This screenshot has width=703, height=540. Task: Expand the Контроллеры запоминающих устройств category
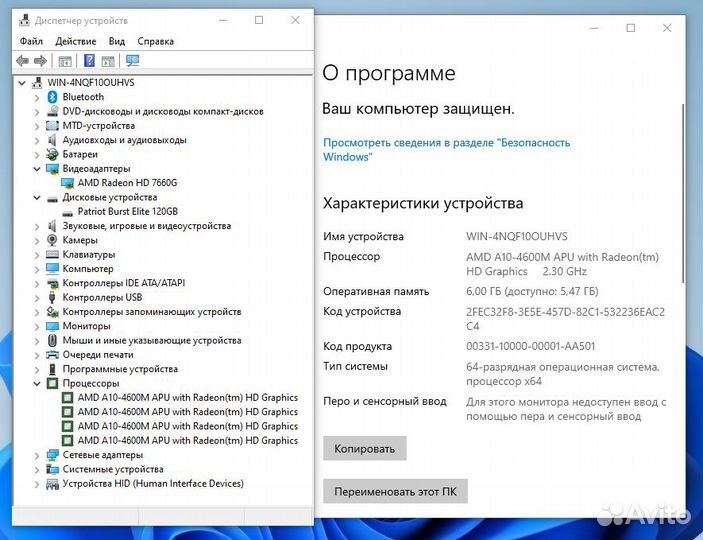(37, 312)
